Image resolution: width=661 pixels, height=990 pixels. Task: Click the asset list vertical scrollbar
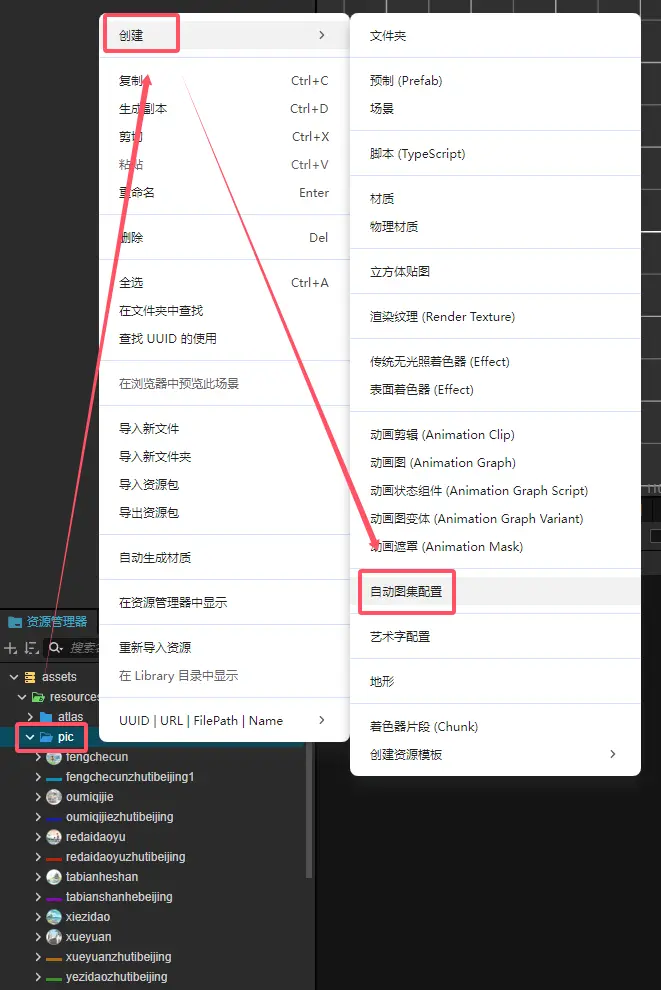click(309, 811)
